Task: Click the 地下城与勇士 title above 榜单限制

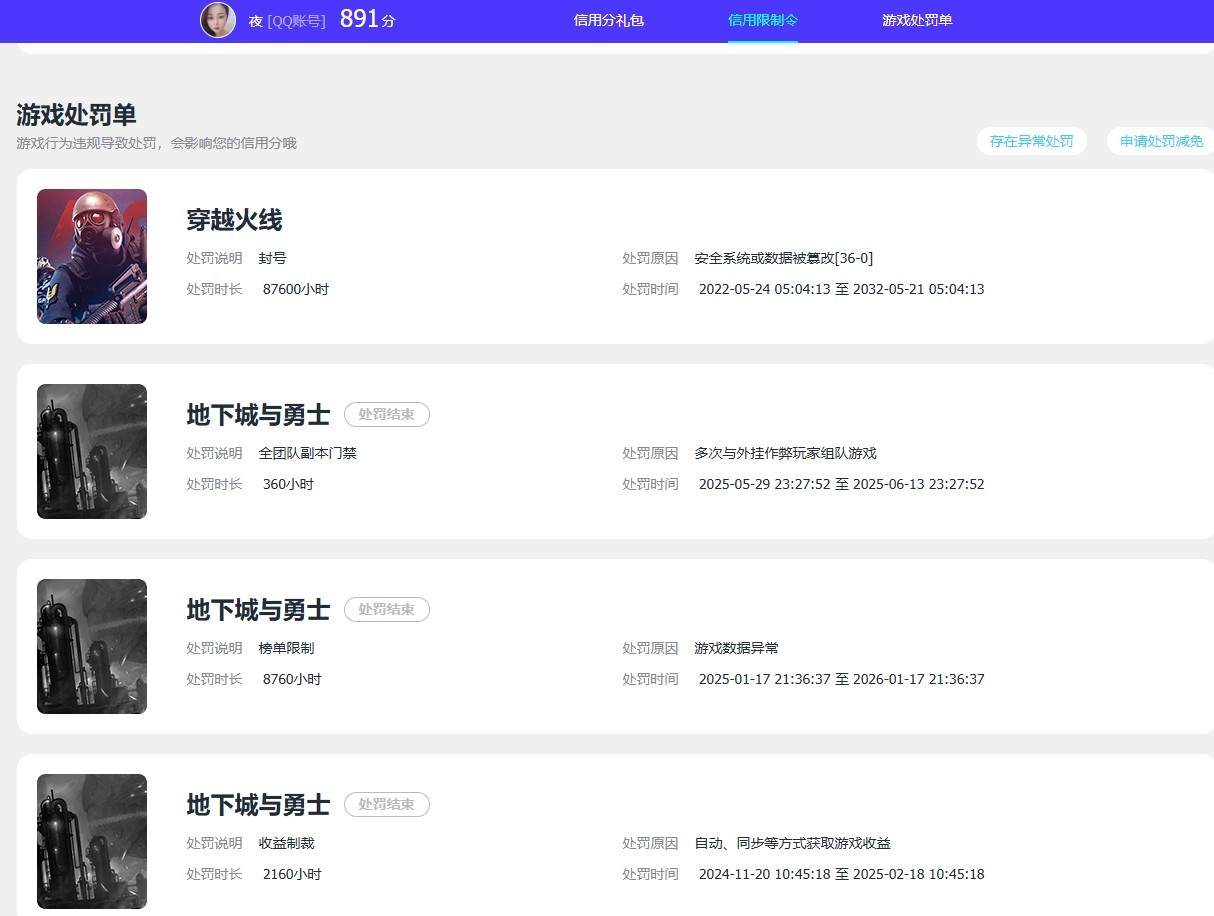Action: (258, 610)
